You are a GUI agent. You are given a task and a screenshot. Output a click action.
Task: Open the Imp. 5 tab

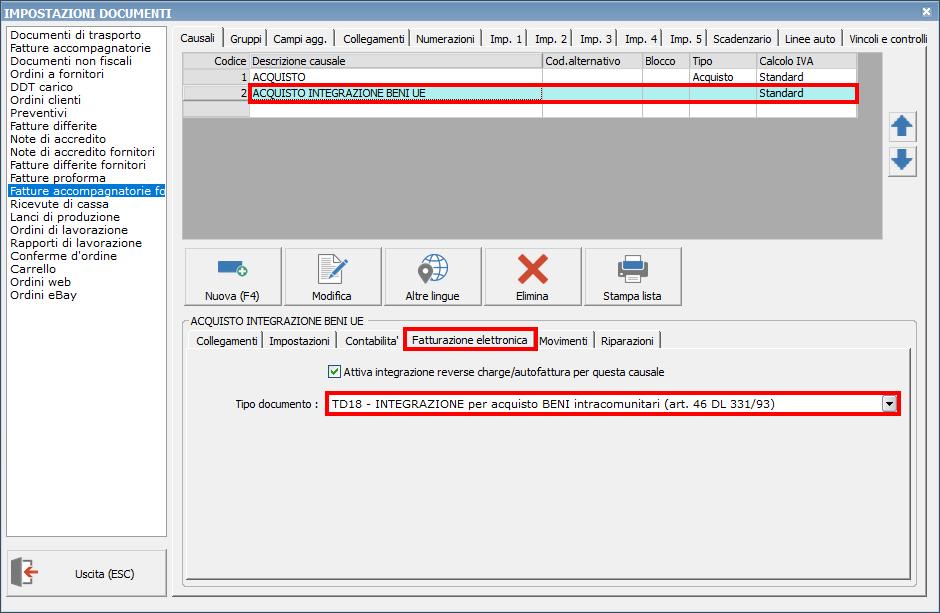pos(685,39)
